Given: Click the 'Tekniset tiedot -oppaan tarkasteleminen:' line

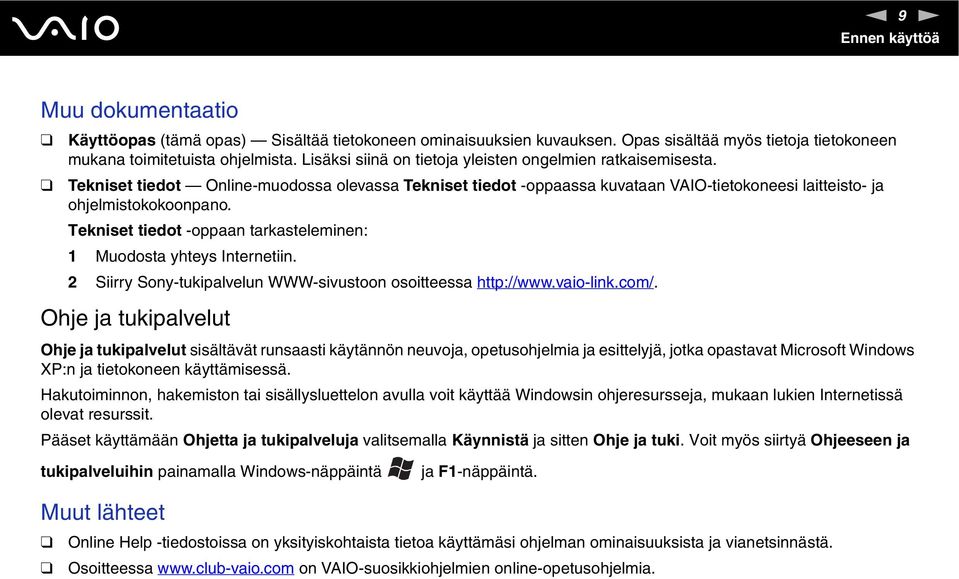Looking at the screenshot, I should [x=218, y=230].
